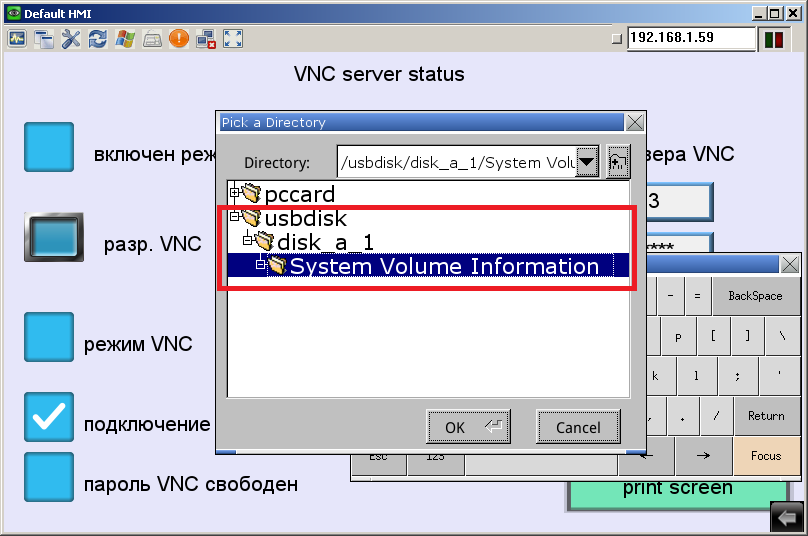Open the wrench and screwdriver settings icon
The height and width of the screenshot is (536, 808).
click(71, 39)
